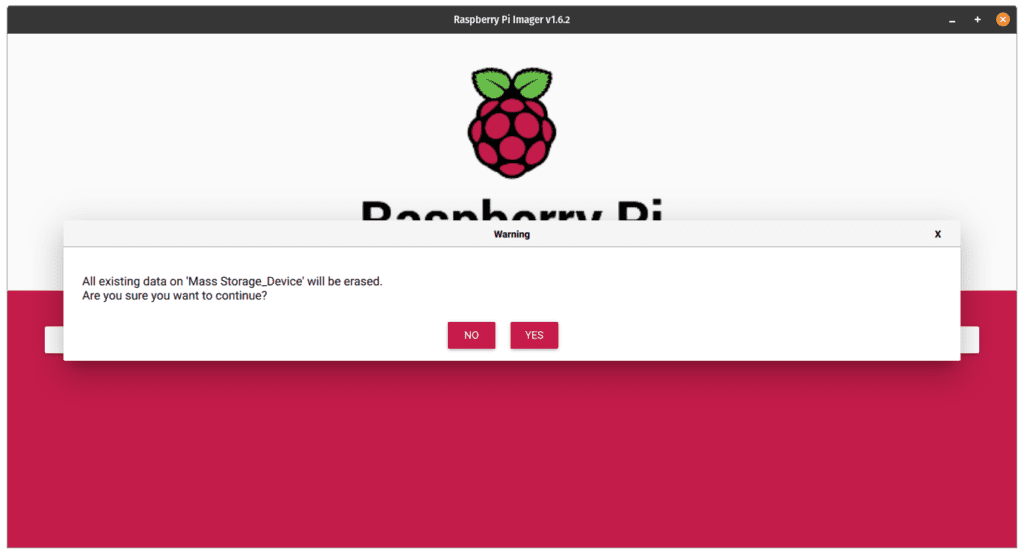Click the 'Are you sure you want to continue?' text
This screenshot has height=555, width=1024.
[x=174, y=296]
